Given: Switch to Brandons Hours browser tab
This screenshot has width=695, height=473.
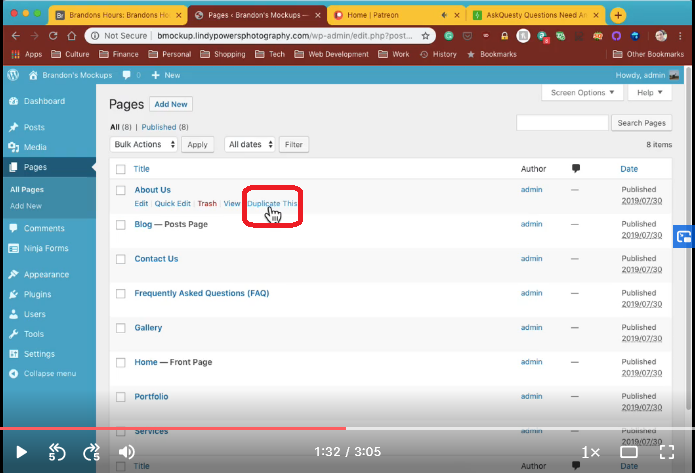Looking at the screenshot, I should (x=118, y=16).
